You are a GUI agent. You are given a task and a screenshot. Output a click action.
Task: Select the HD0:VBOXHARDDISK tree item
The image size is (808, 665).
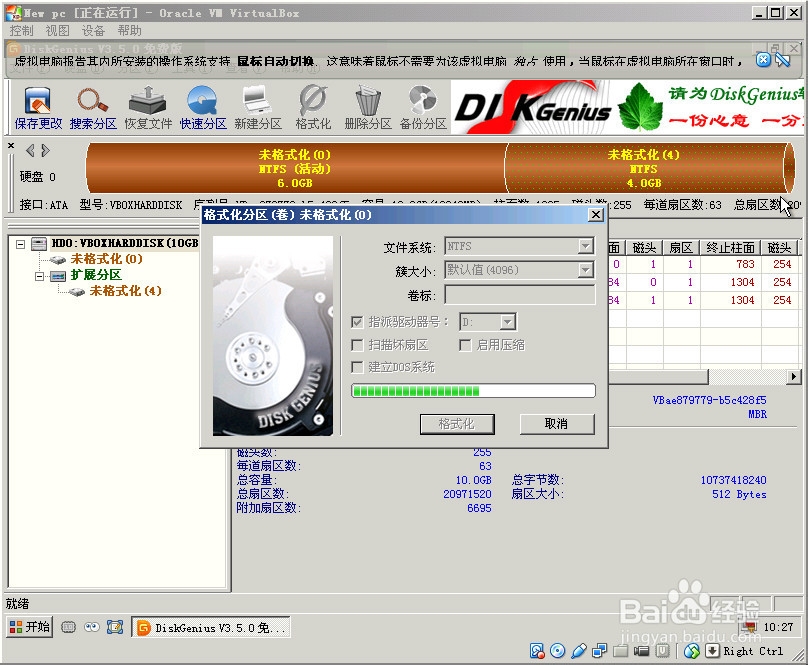124,243
